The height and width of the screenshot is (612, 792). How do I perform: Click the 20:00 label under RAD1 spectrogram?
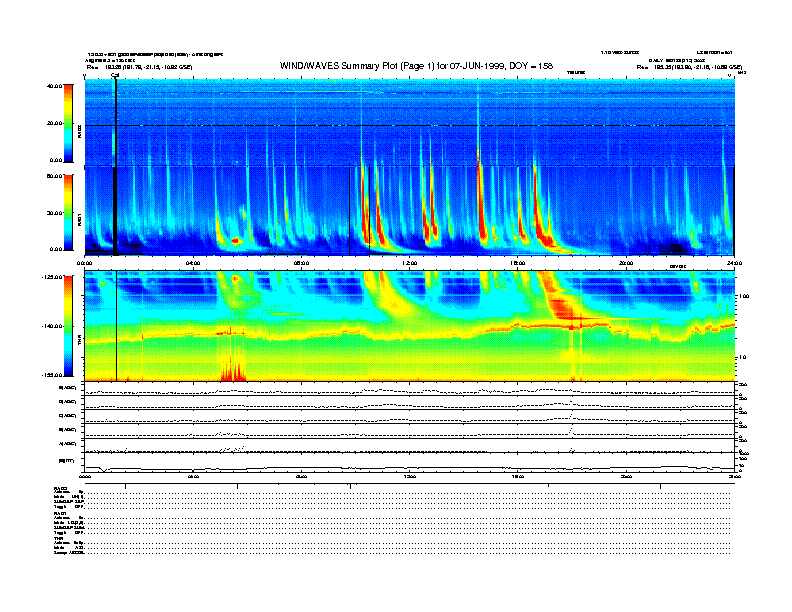point(626,263)
